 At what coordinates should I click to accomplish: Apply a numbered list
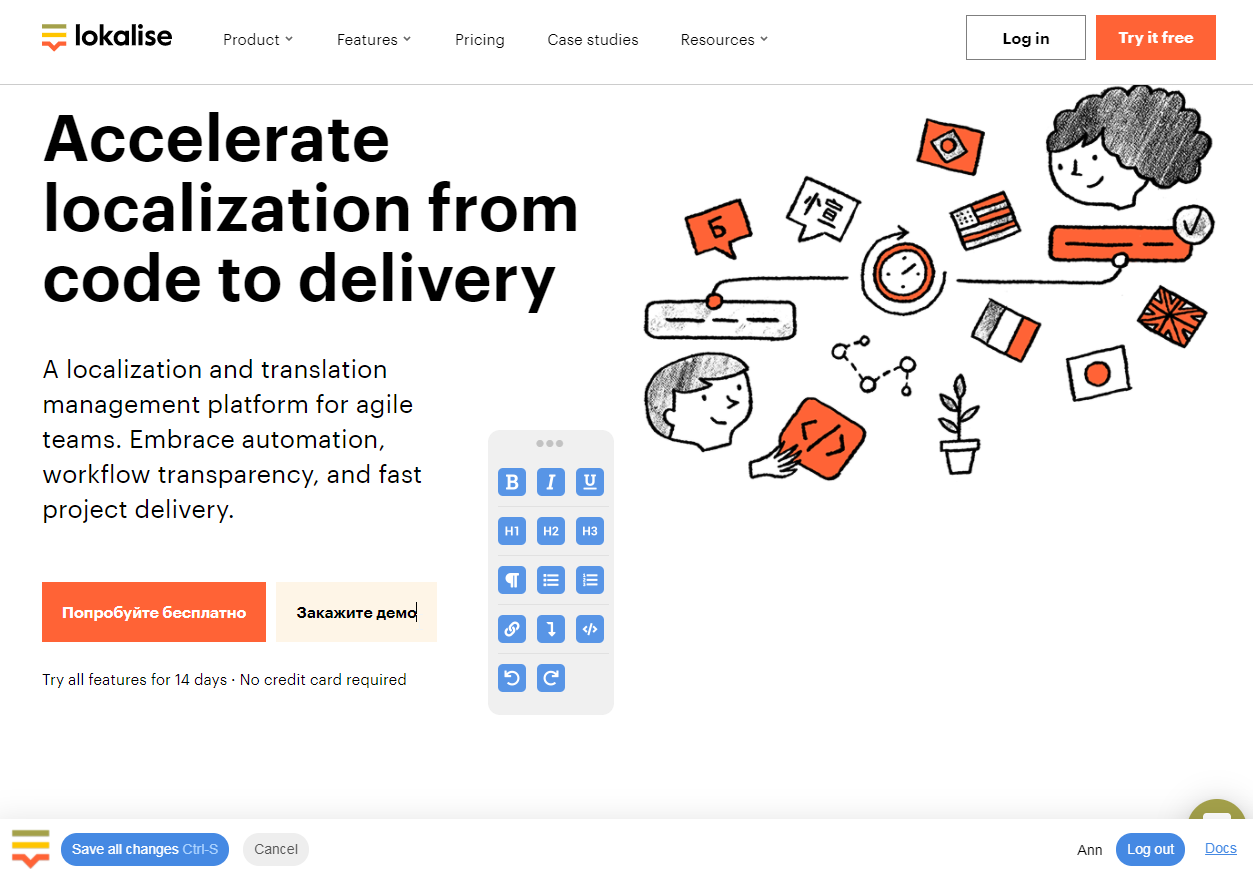coord(589,579)
